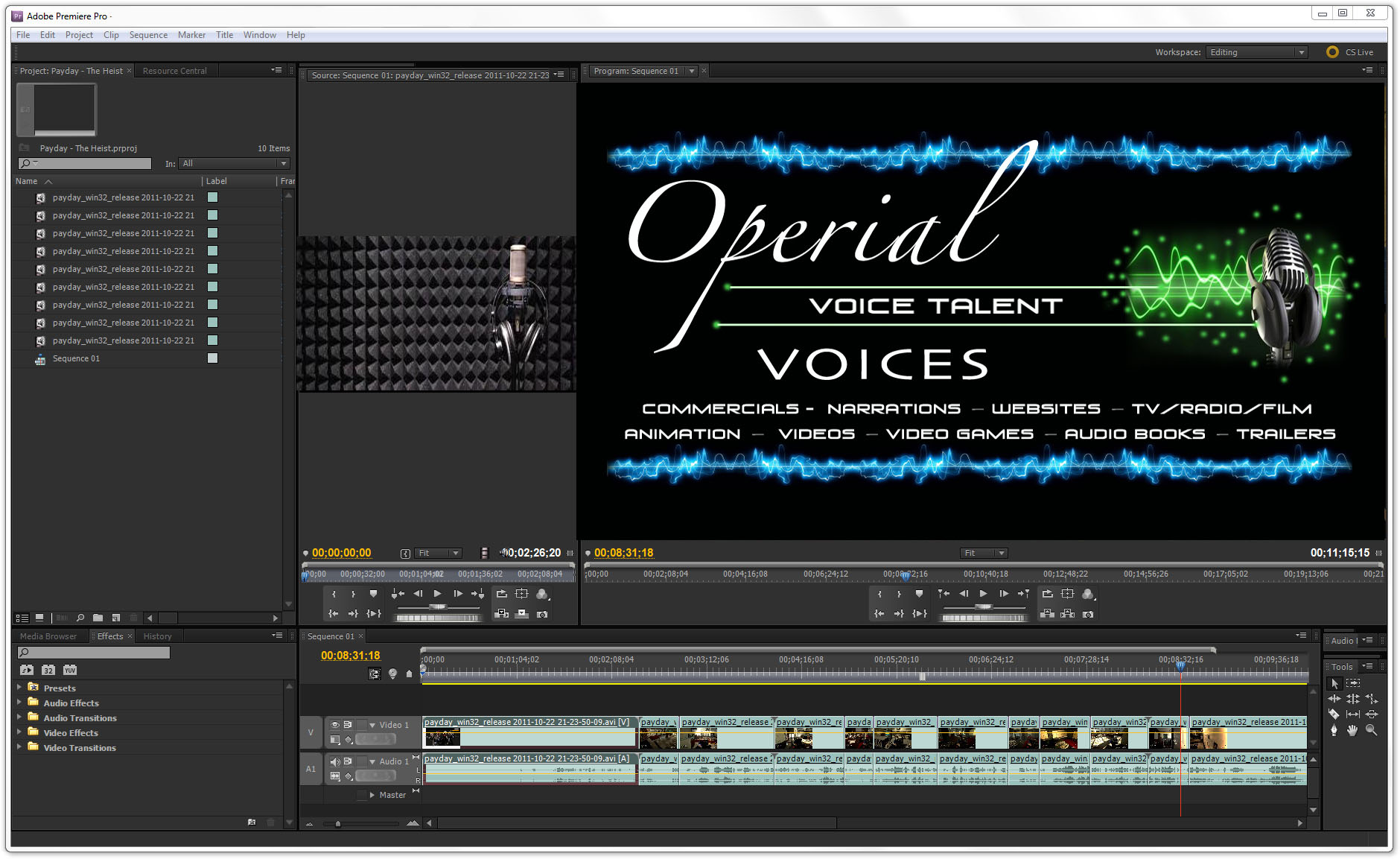Switch Project panel to Icon view
1400x859 pixels.
pos(39,618)
